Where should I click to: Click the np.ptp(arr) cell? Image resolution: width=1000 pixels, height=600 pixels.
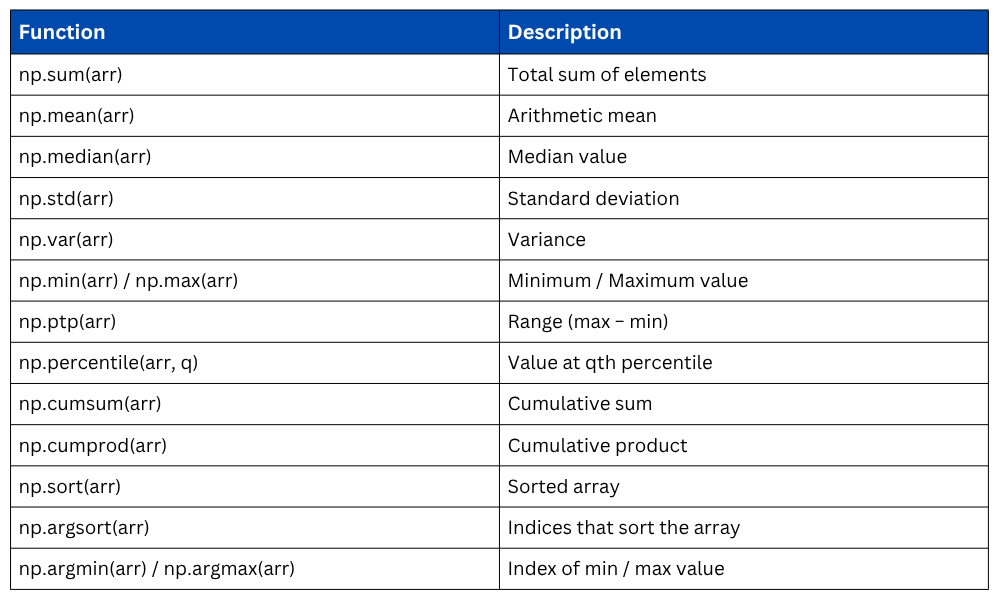pyautogui.click(x=68, y=322)
